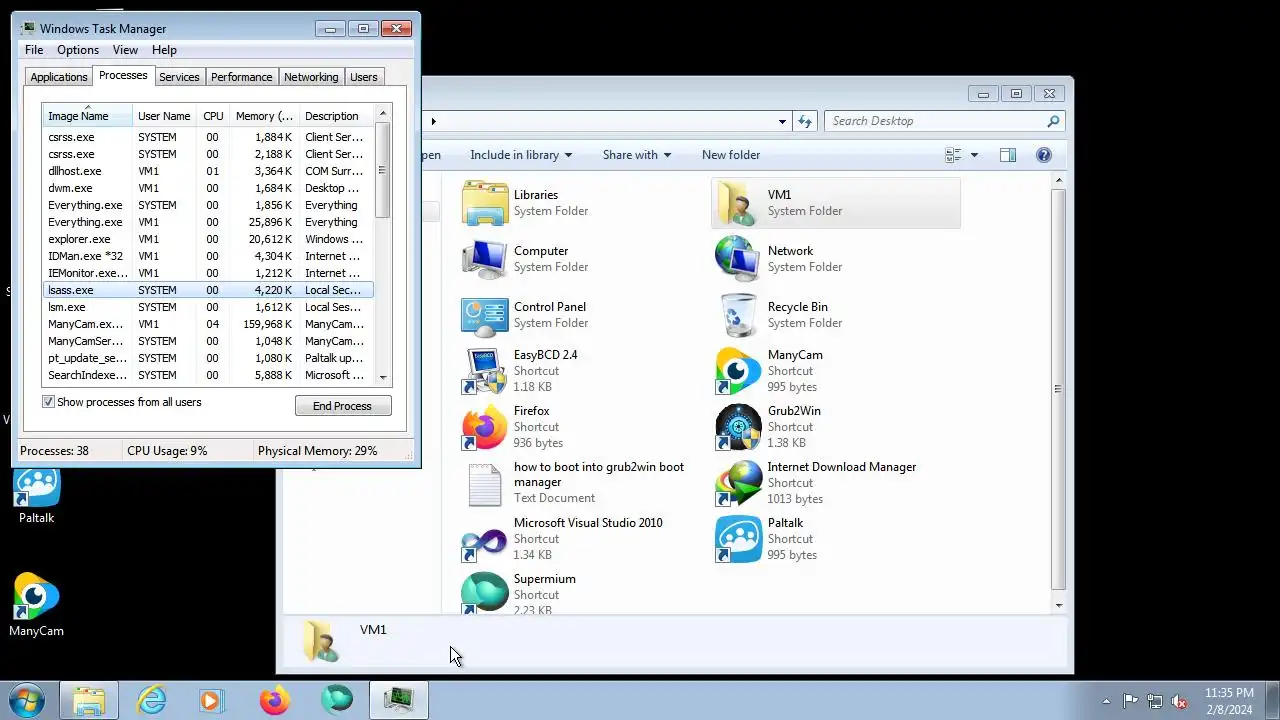The width and height of the screenshot is (1280, 720).
Task: Open the address bar history dropdown
Action: coord(782,121)
